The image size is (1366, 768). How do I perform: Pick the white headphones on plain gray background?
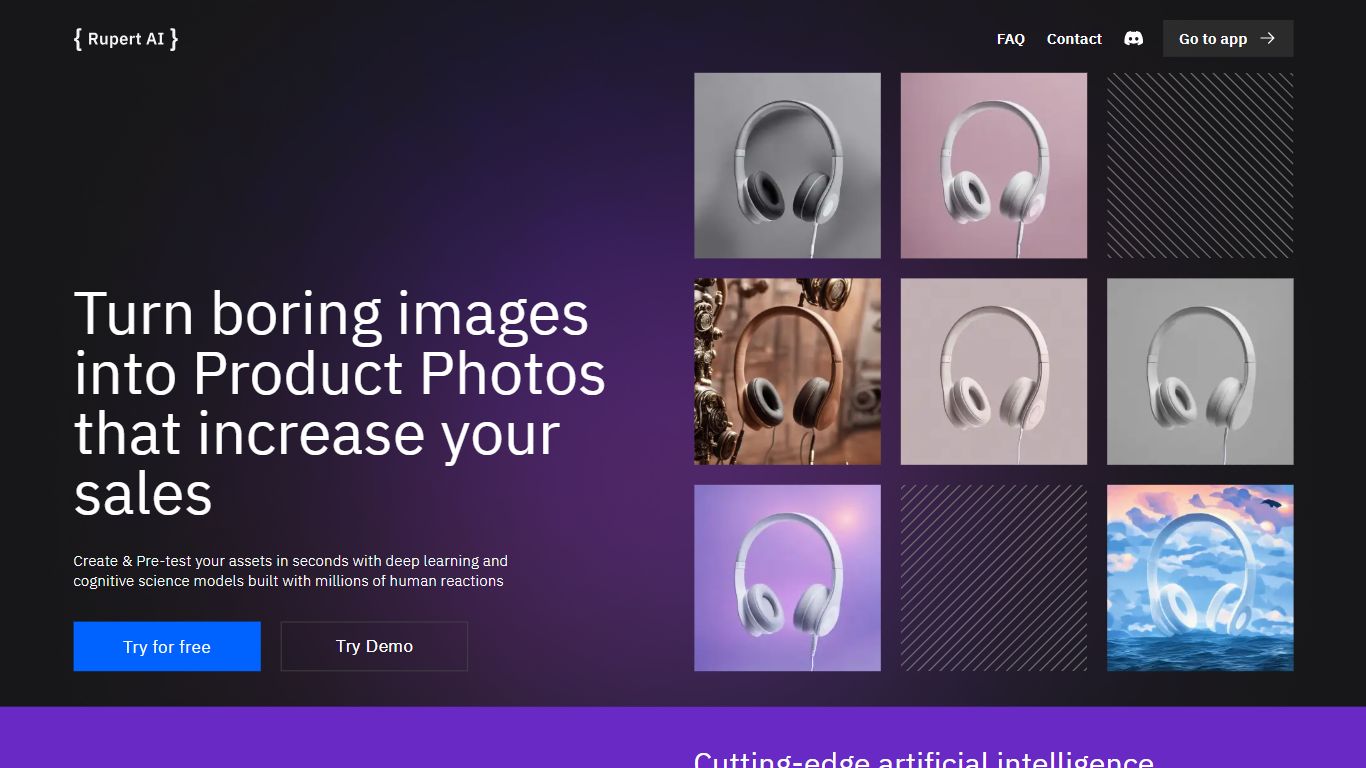tap(1200, 372)
